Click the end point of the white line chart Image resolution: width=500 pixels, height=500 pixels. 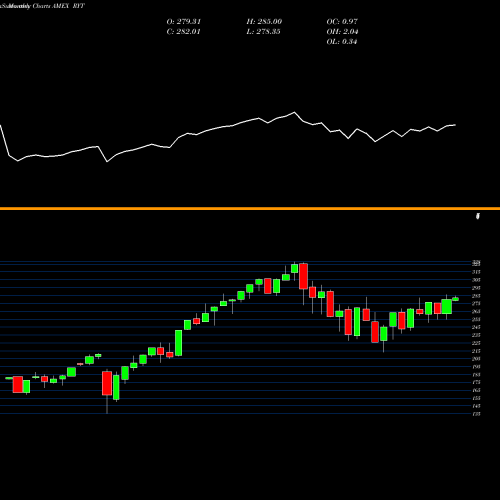coord(455,125)
